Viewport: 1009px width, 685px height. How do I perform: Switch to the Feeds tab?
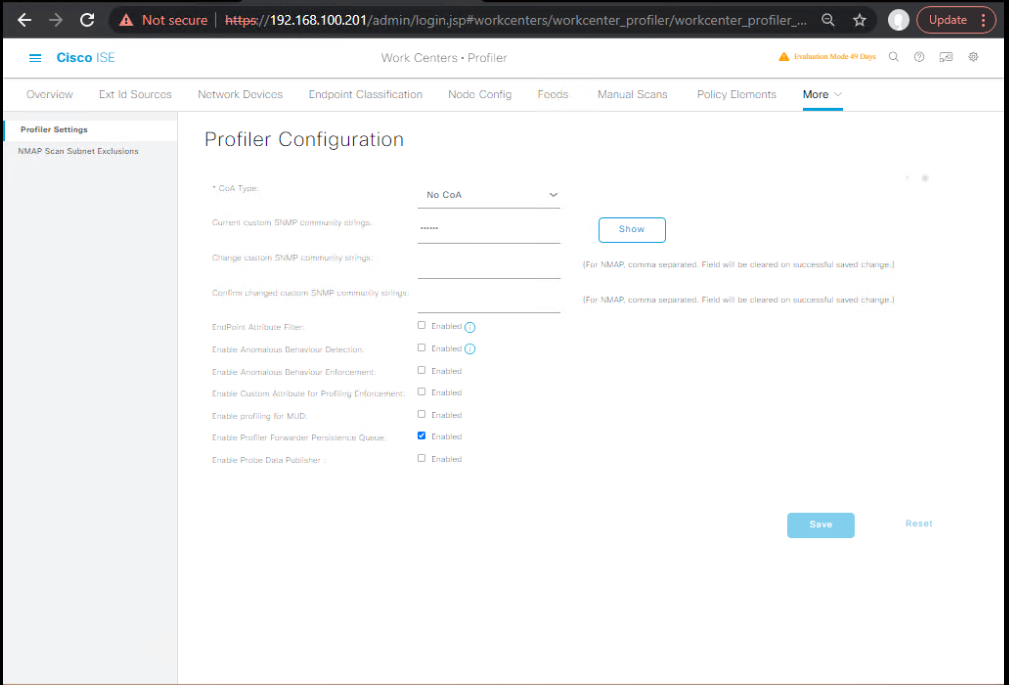[553, 95]
